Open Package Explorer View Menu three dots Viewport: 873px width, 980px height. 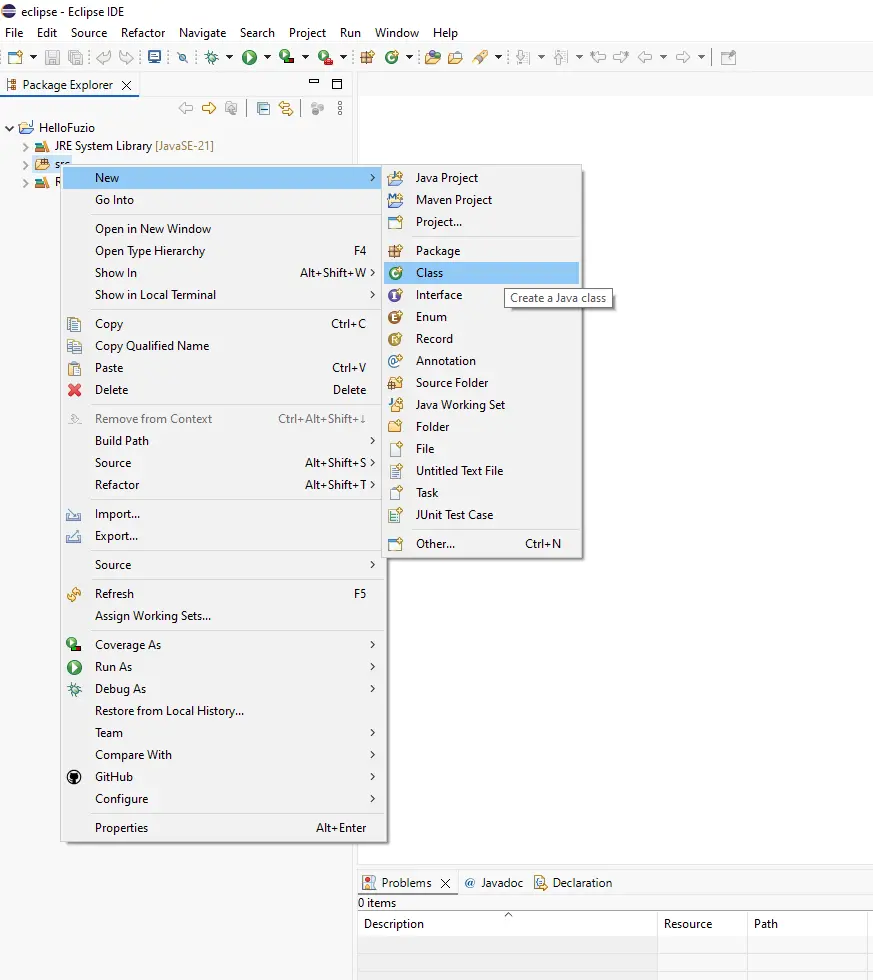click(340, 109)
